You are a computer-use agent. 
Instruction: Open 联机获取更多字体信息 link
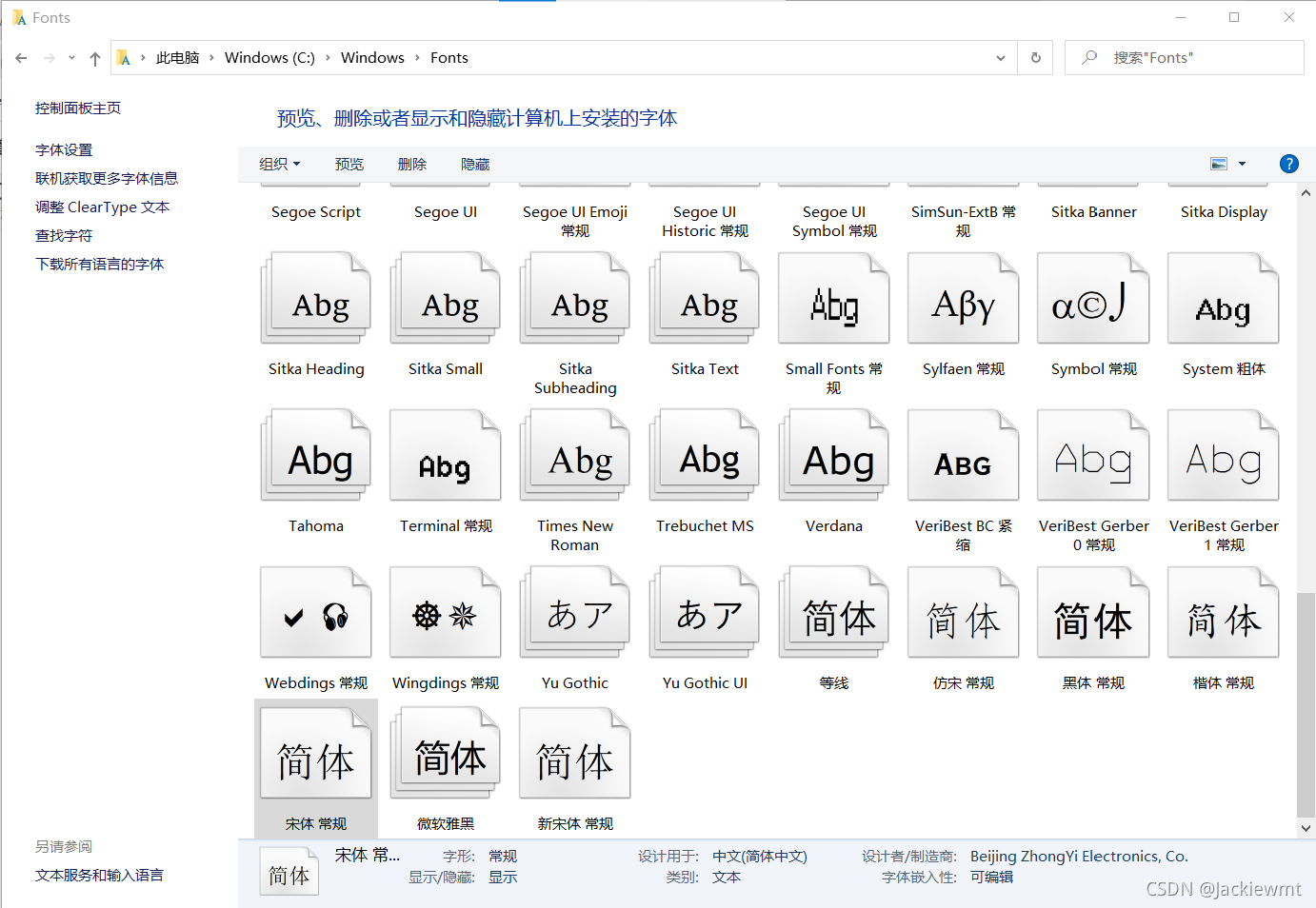tap(107, 179)
